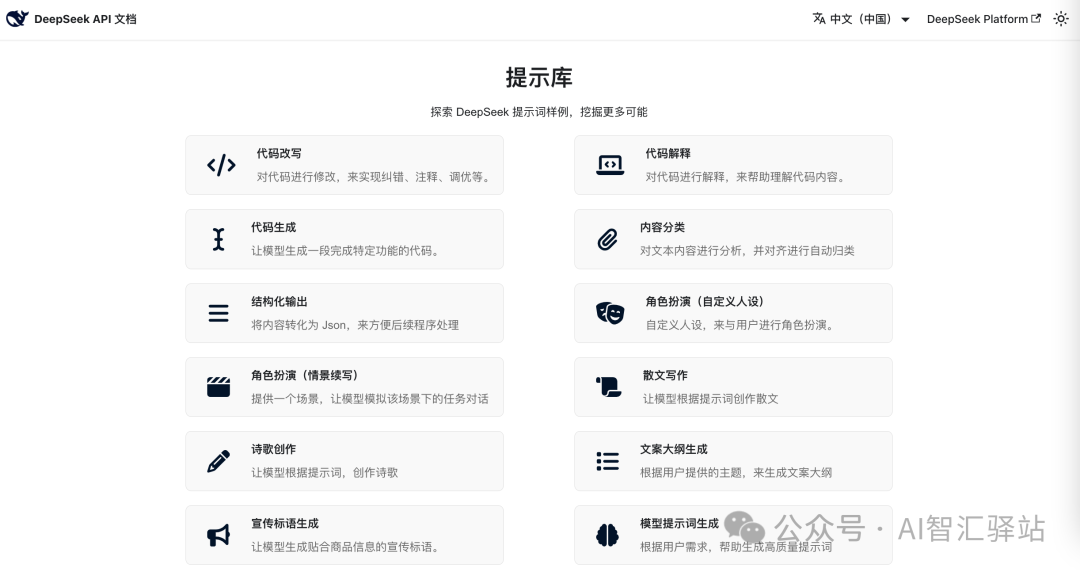The width and height of the screenshot is (1080, 572).
Task: Click the code brackets icon for 代码改写
Action: (x=221, y=165)
